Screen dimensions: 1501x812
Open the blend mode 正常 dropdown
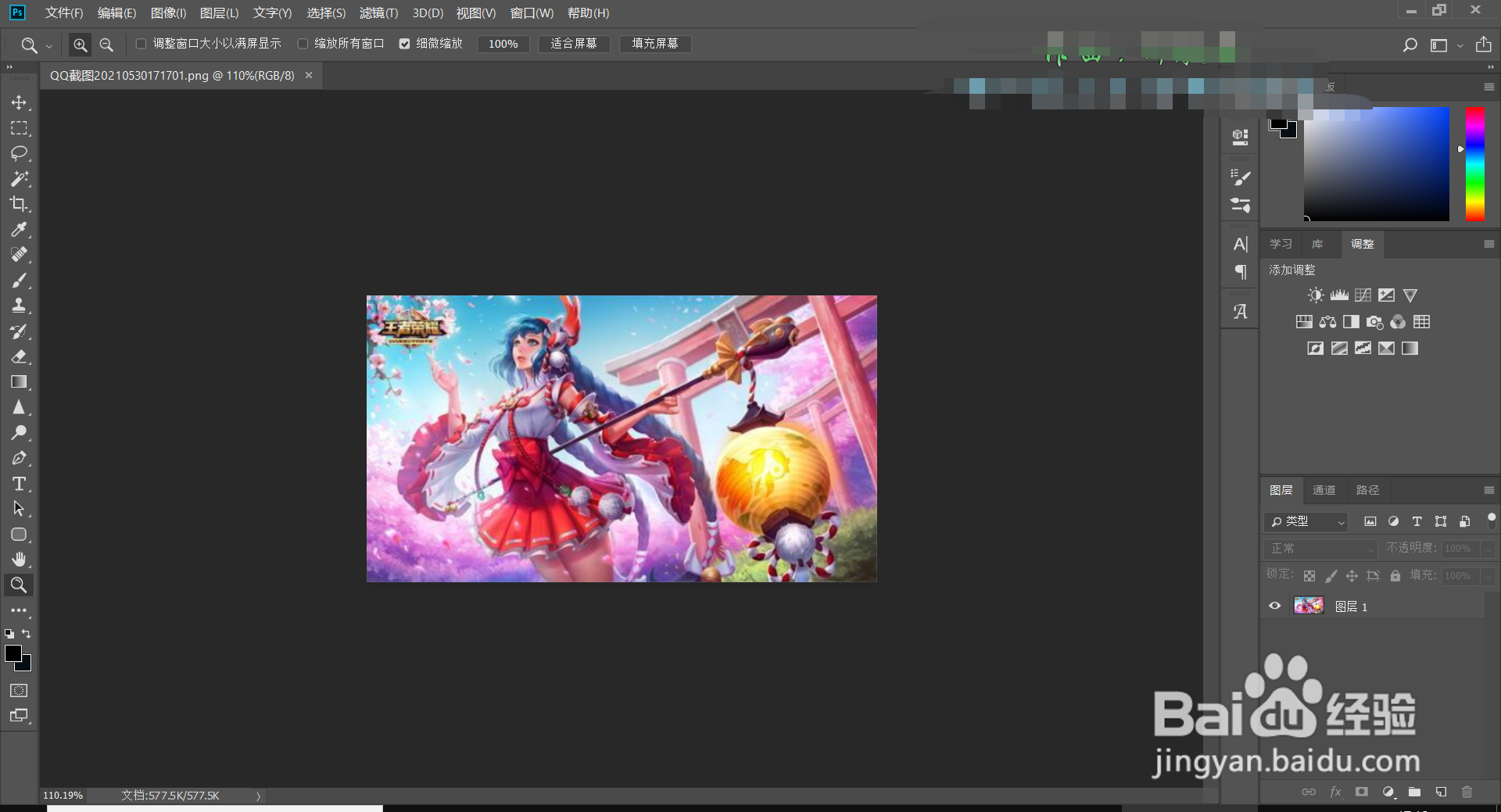1320,549
